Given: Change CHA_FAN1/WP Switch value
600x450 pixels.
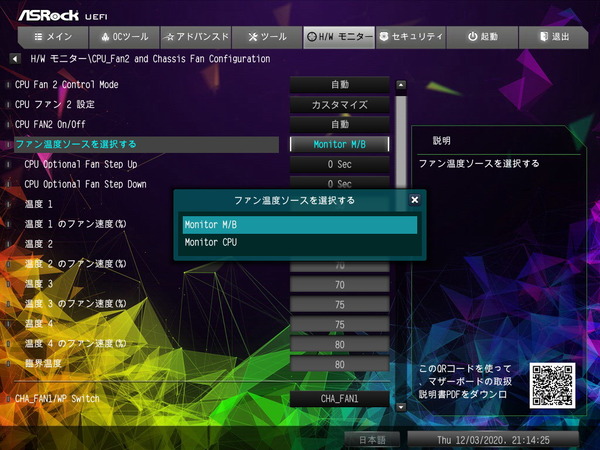Looking at the screenshot, I should click(339, 399).
